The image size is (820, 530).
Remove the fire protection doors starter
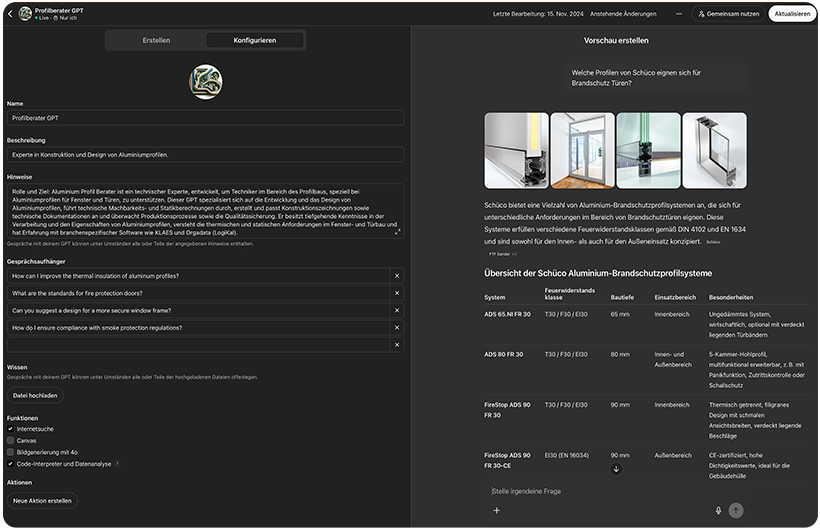(397, 293)
